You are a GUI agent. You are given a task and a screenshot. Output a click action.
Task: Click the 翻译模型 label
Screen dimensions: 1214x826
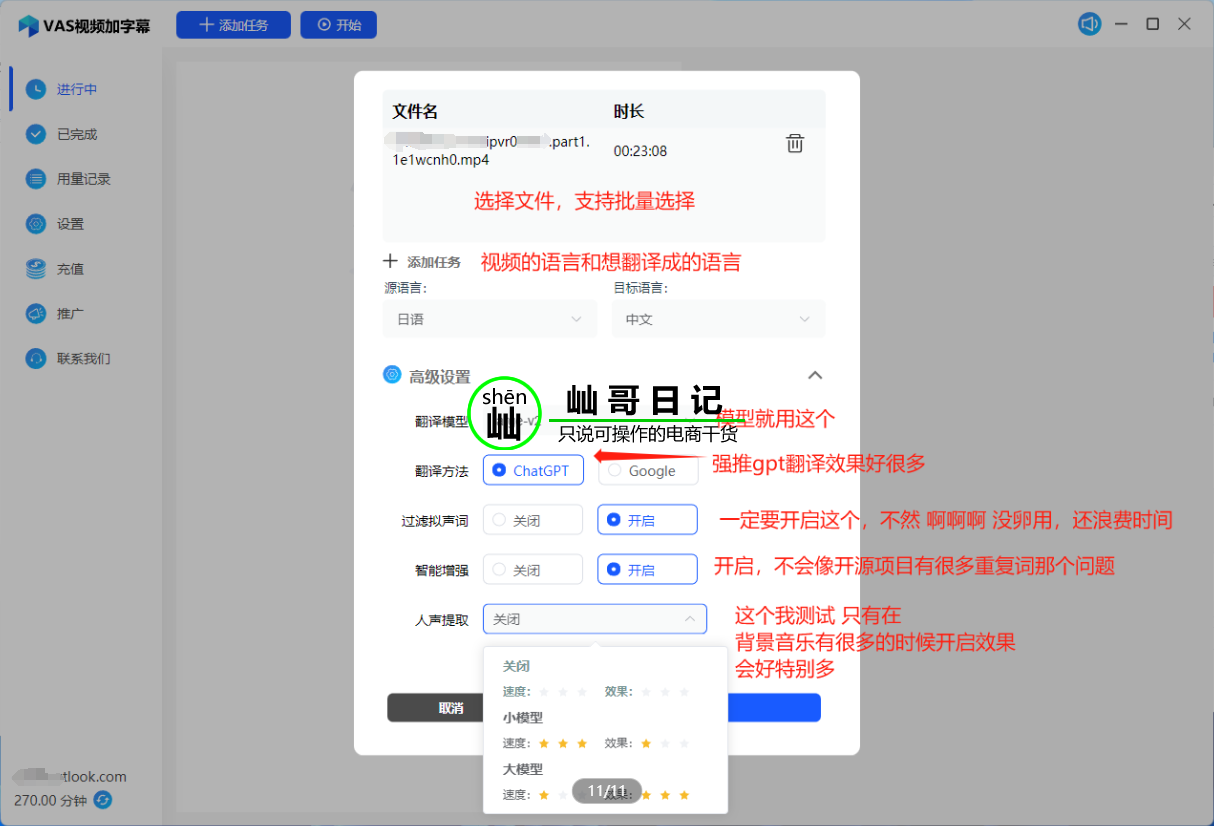[x=441, y=421]
